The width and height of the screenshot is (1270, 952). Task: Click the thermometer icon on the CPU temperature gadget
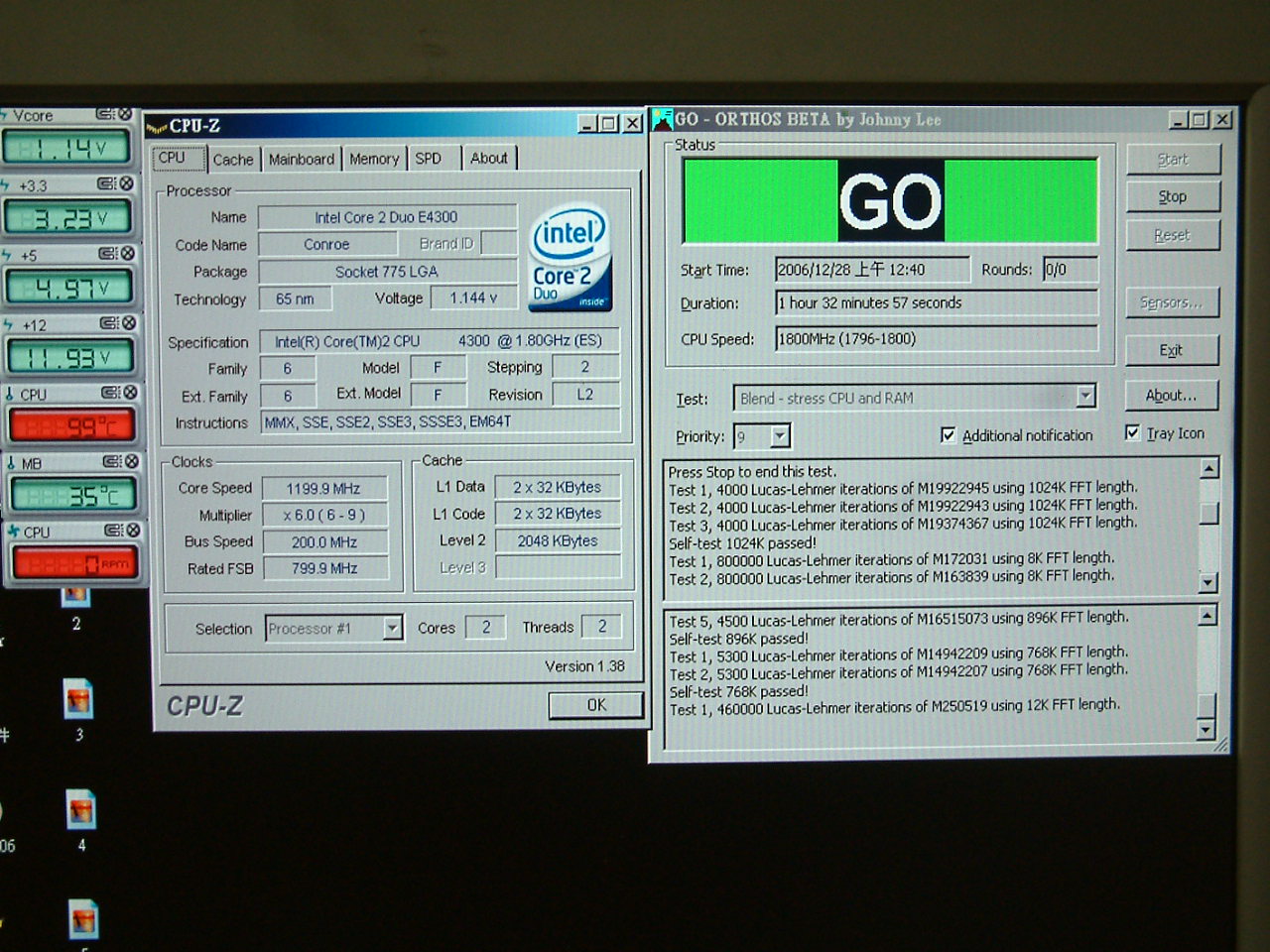pos(10,394)
